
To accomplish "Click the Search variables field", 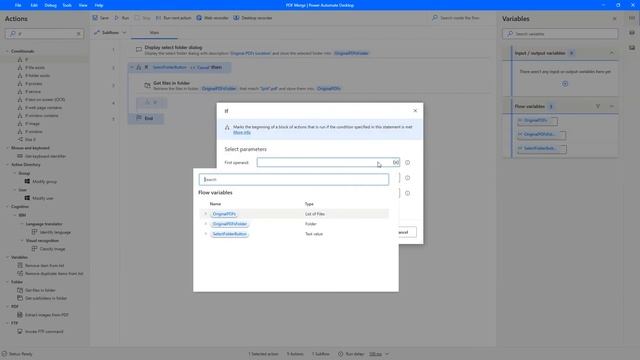I will point(560,34).
